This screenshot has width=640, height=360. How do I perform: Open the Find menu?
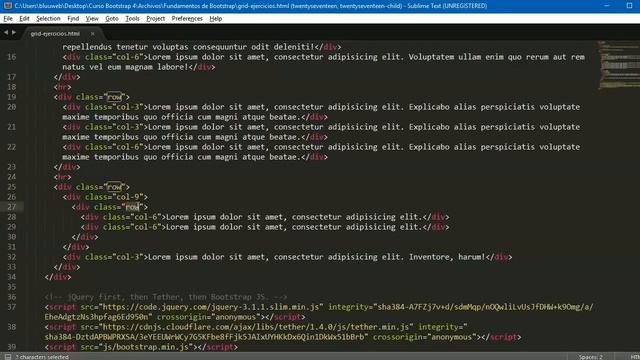click(x=73, y=18)
